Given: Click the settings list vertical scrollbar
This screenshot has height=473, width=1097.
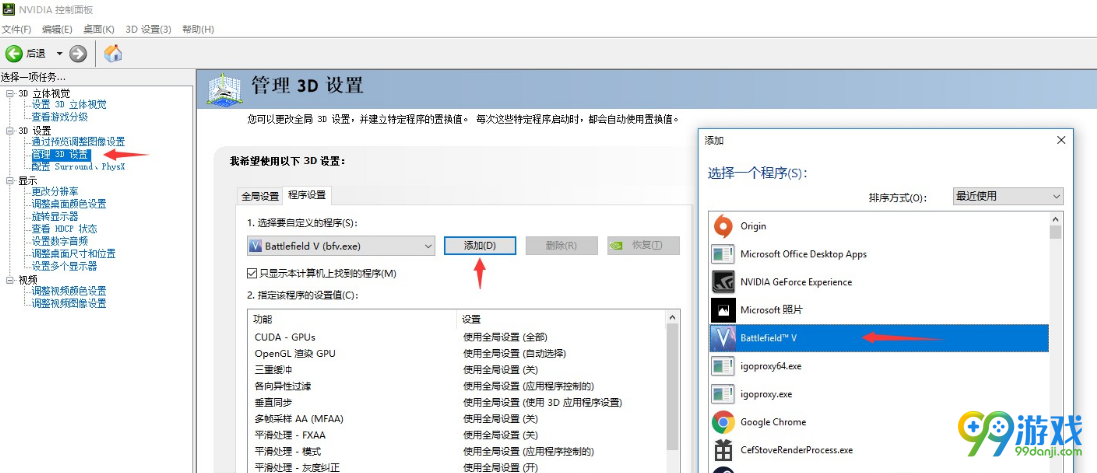Looking at the screenshot, I should [x=673, y=388].
